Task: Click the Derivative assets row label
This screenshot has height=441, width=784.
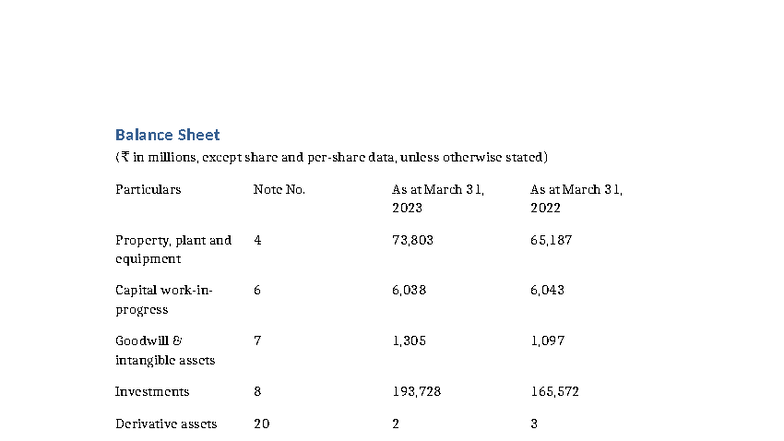Action: click(166, 424)
